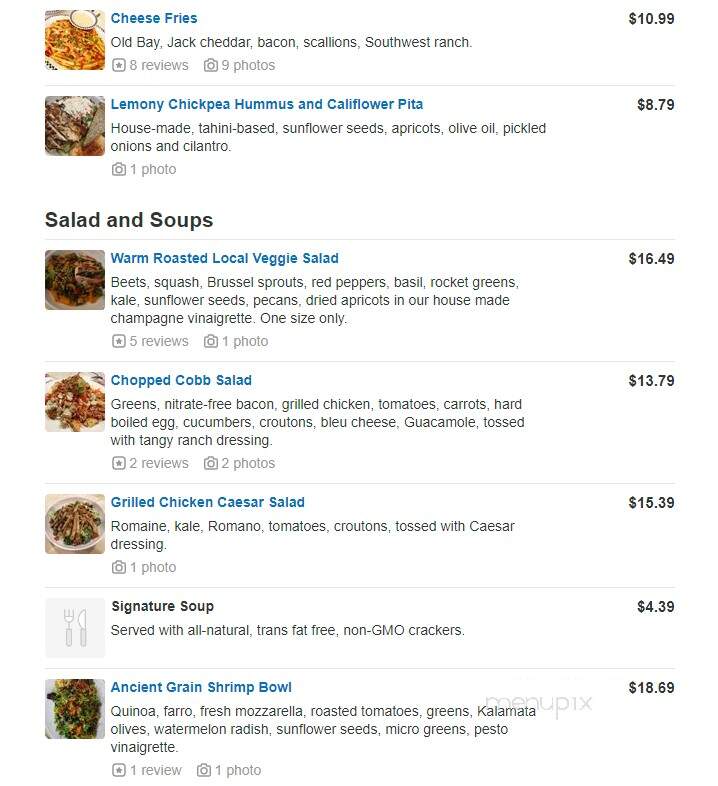Open the Warm Roasted Local Veggie Salad link
Image resolution: width=718 pixels, height=786 pixels.
click(225, 258)
